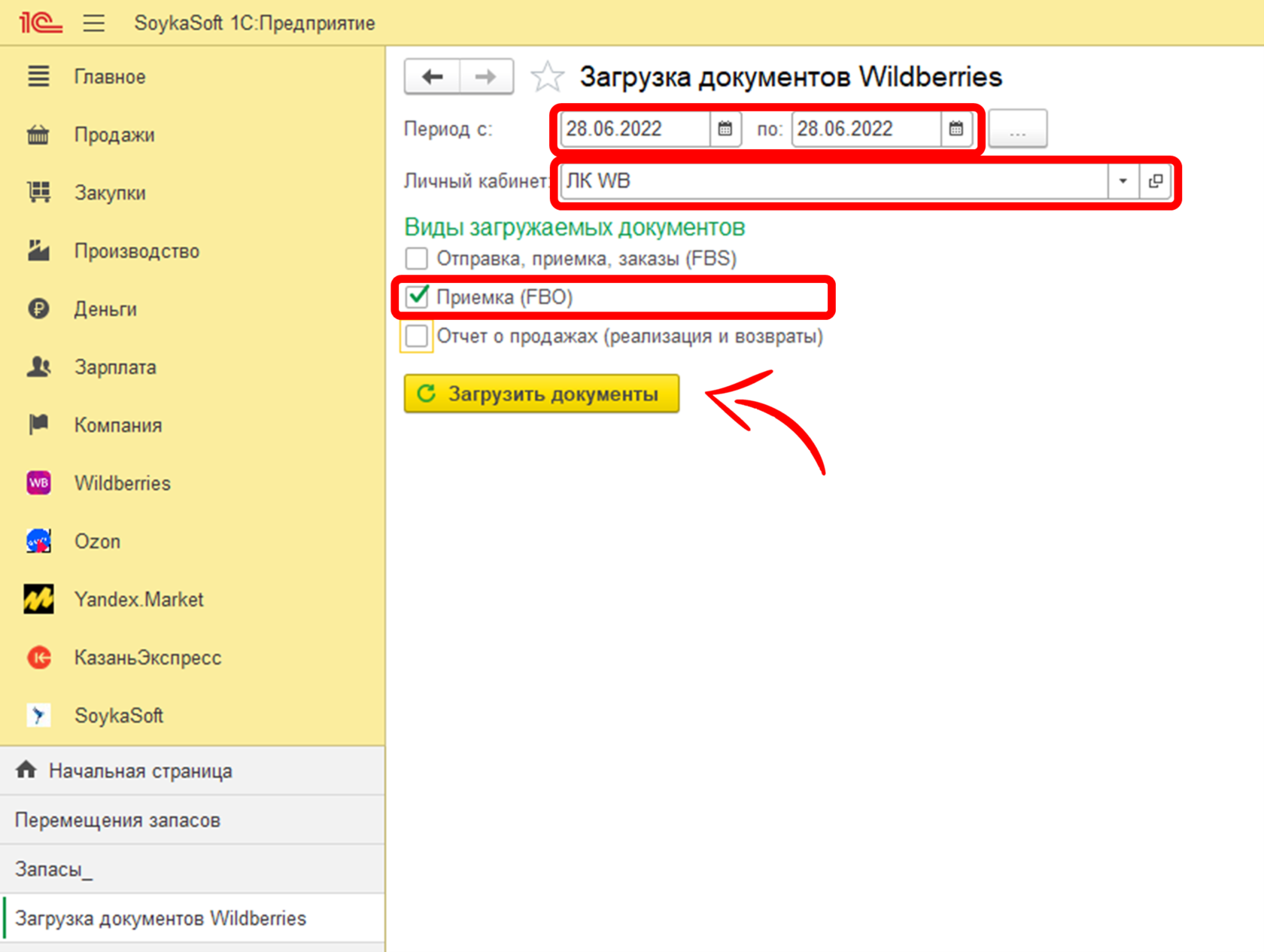Screen dimensions: 1264x952
Task: Open Деньги section in sidebar
Action: point(105,309)
